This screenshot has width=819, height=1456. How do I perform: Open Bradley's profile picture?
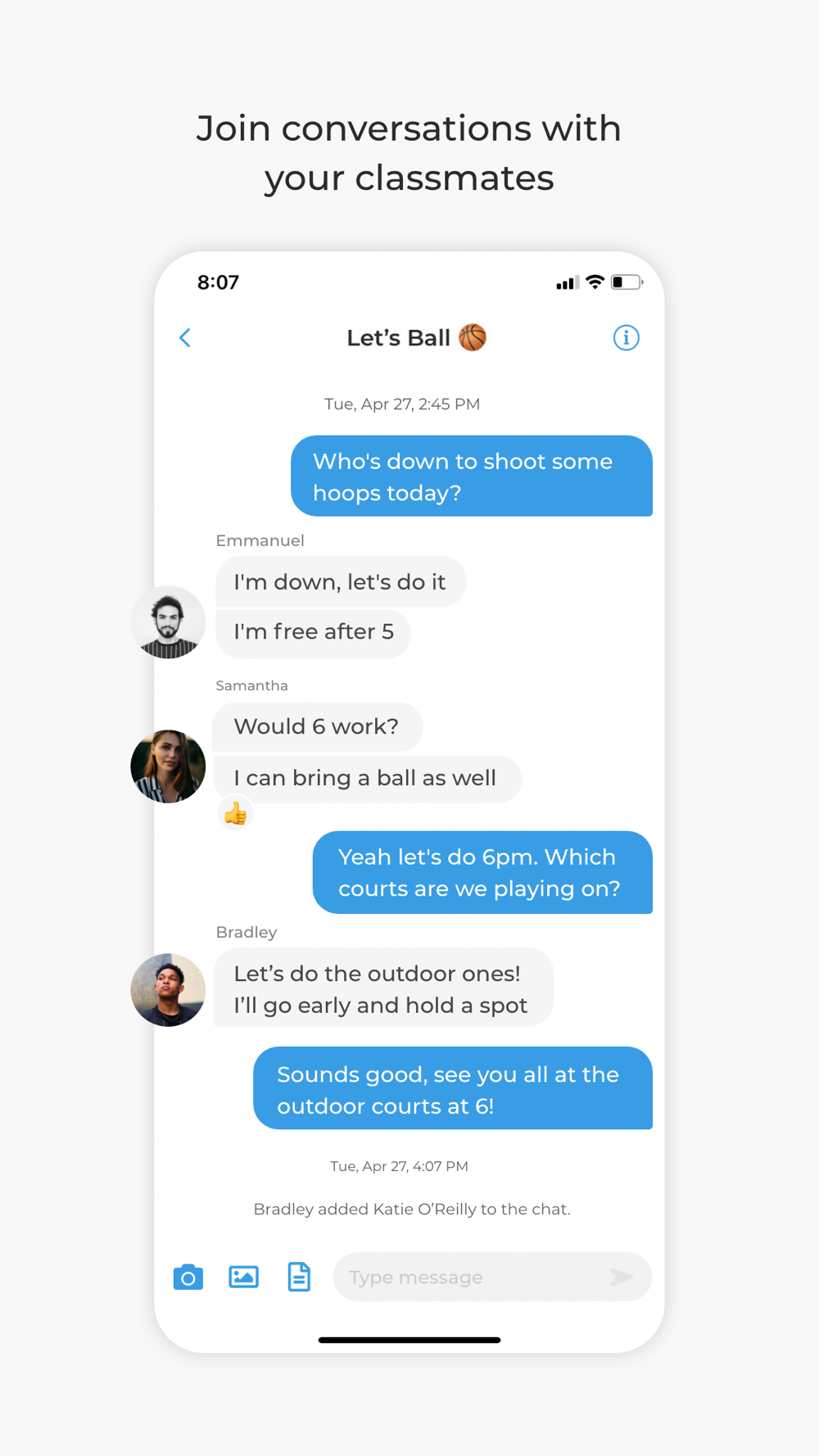168,990
